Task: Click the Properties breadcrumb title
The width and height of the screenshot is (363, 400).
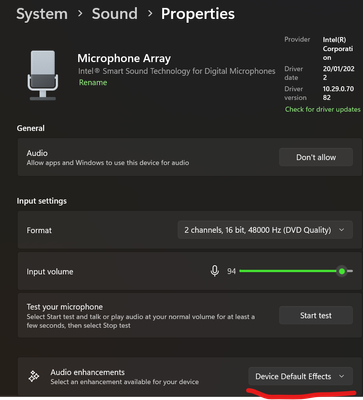Action: (x=198, y=14)
